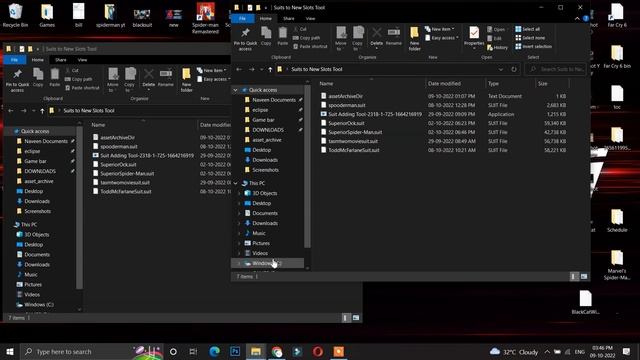The image size is (640, 360).
Task: Switch front window to large icons view
Action: point(584,277)
